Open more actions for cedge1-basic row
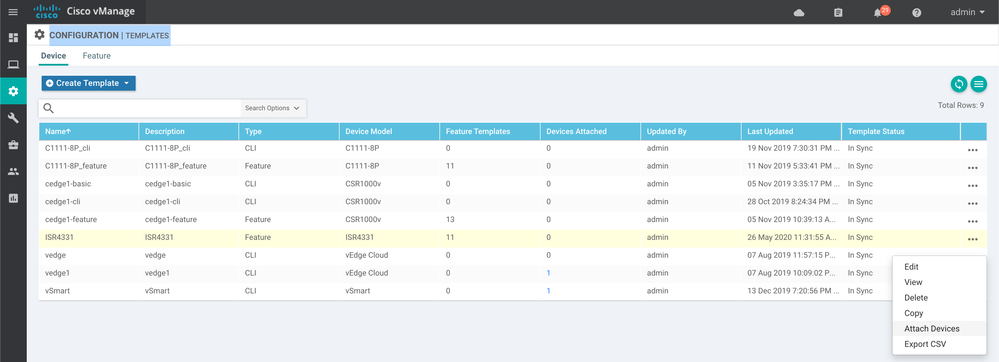This screenshot has height=362, width=999. (972, 185)
